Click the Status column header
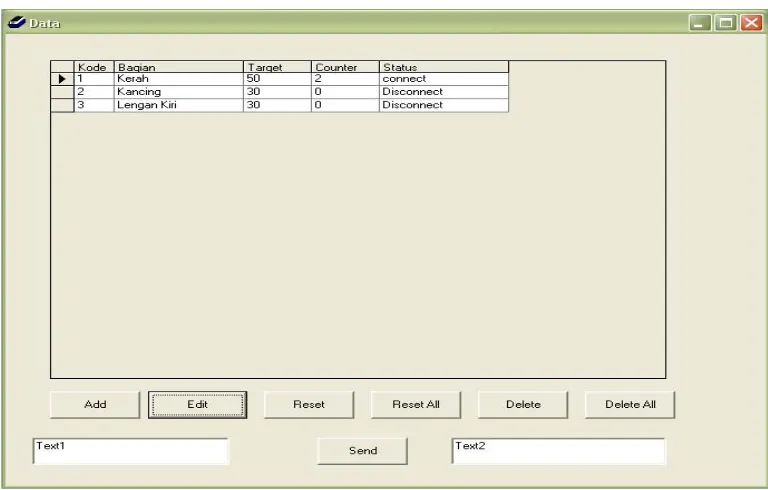 pyautogui.click(x=444, y=67)
